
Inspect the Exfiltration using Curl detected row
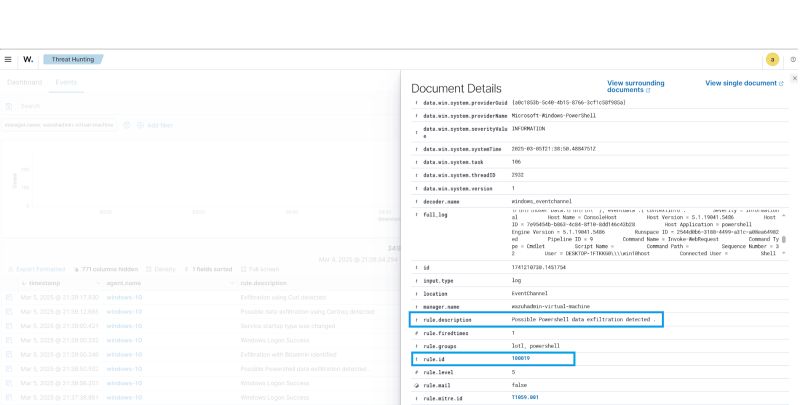(9, 297)
